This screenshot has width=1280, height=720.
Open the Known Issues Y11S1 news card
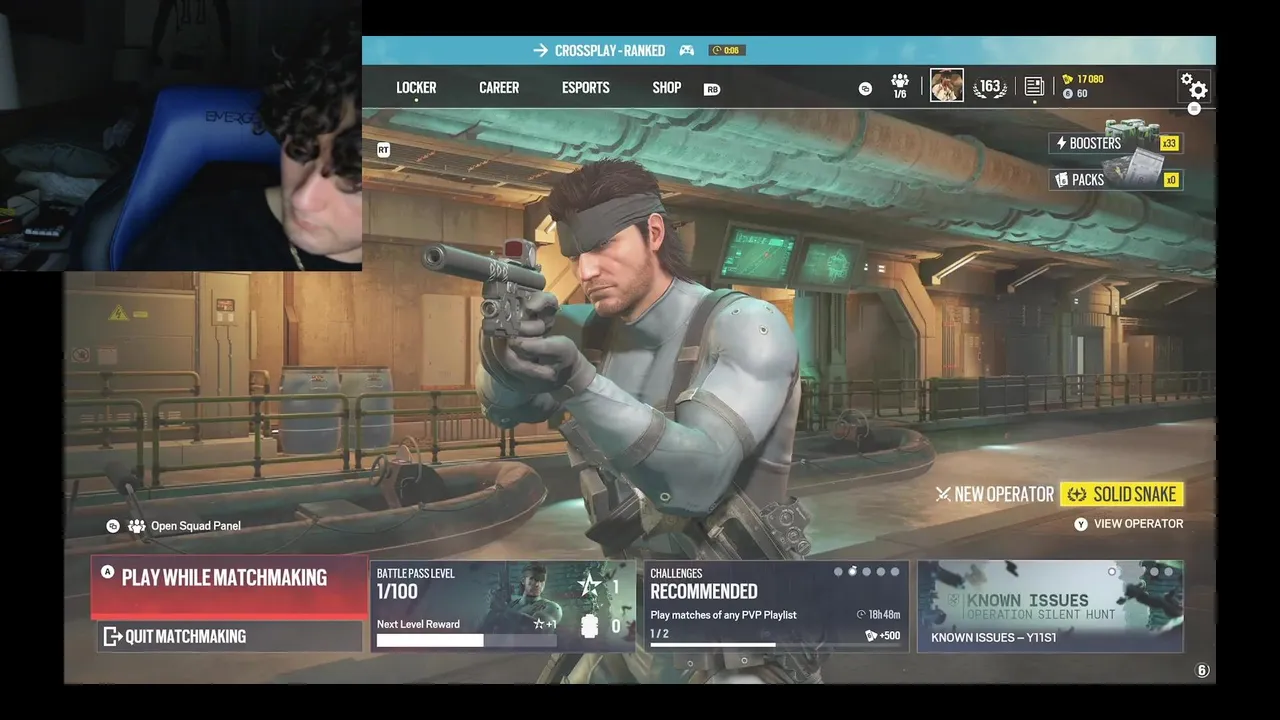(x=1050, y=606)
